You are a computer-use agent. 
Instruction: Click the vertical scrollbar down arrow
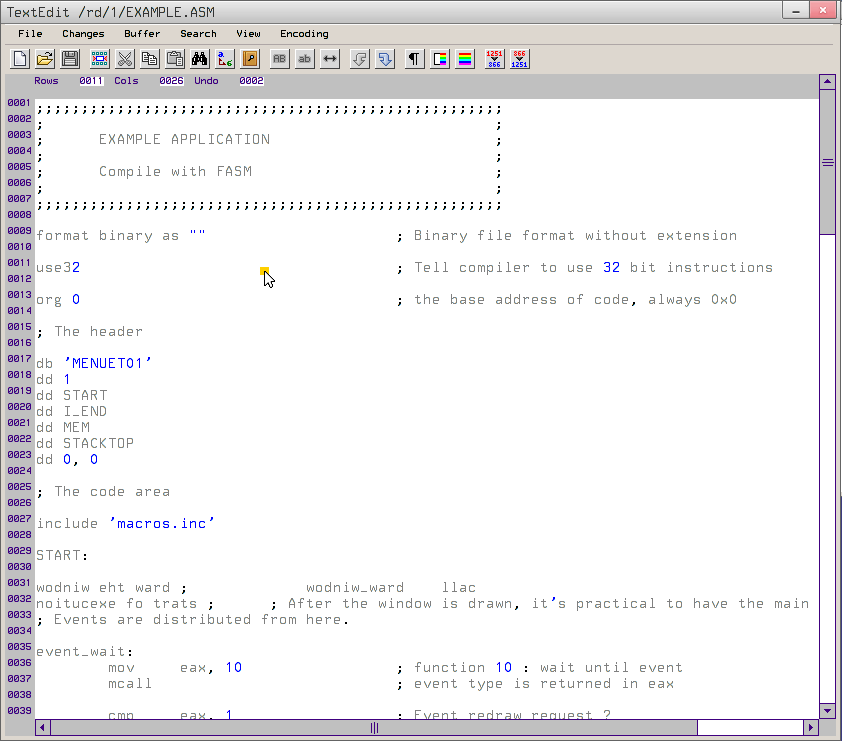pyautogui.click(x=827, y=711)
